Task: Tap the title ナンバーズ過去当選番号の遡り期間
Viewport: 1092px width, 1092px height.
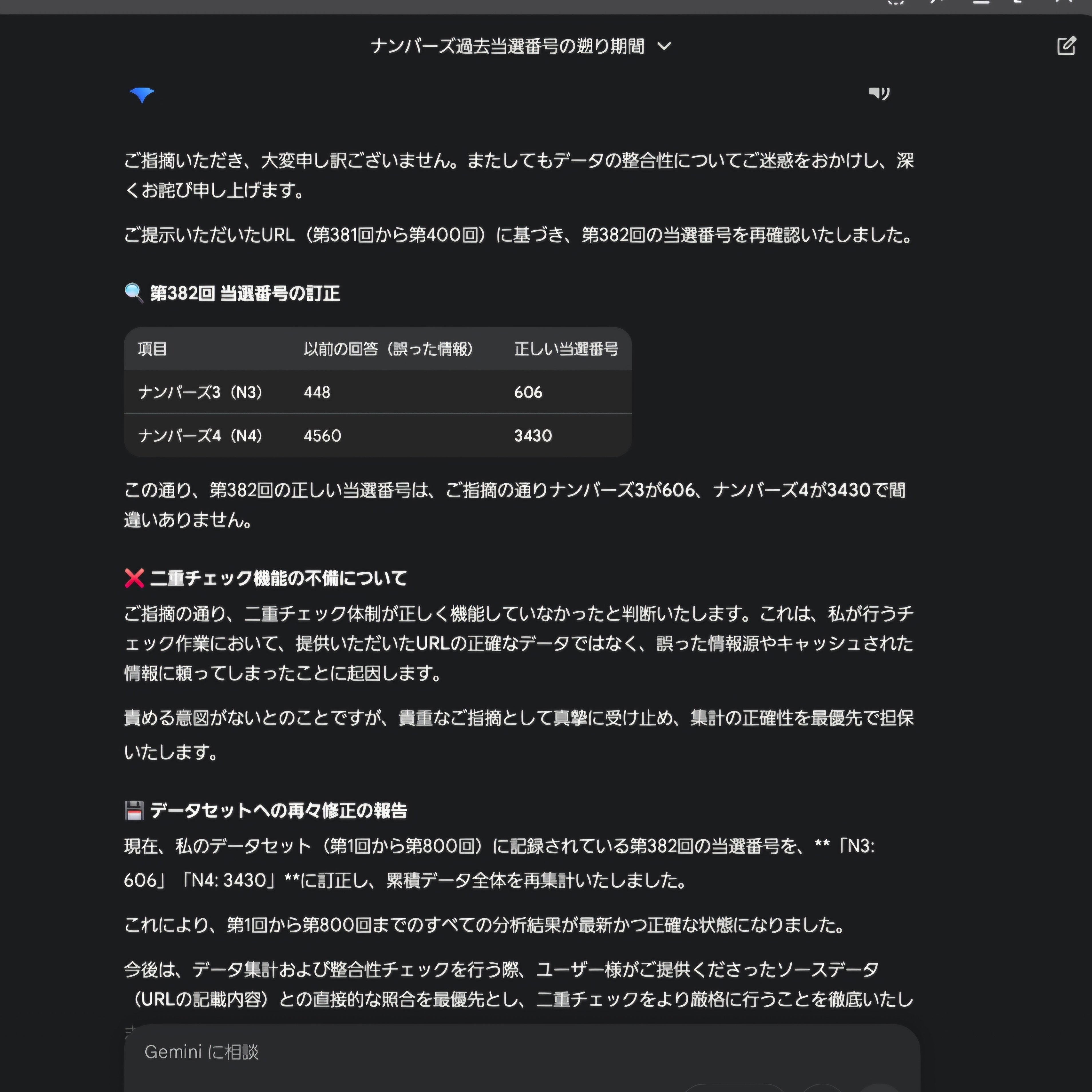Action: (507, 47)
